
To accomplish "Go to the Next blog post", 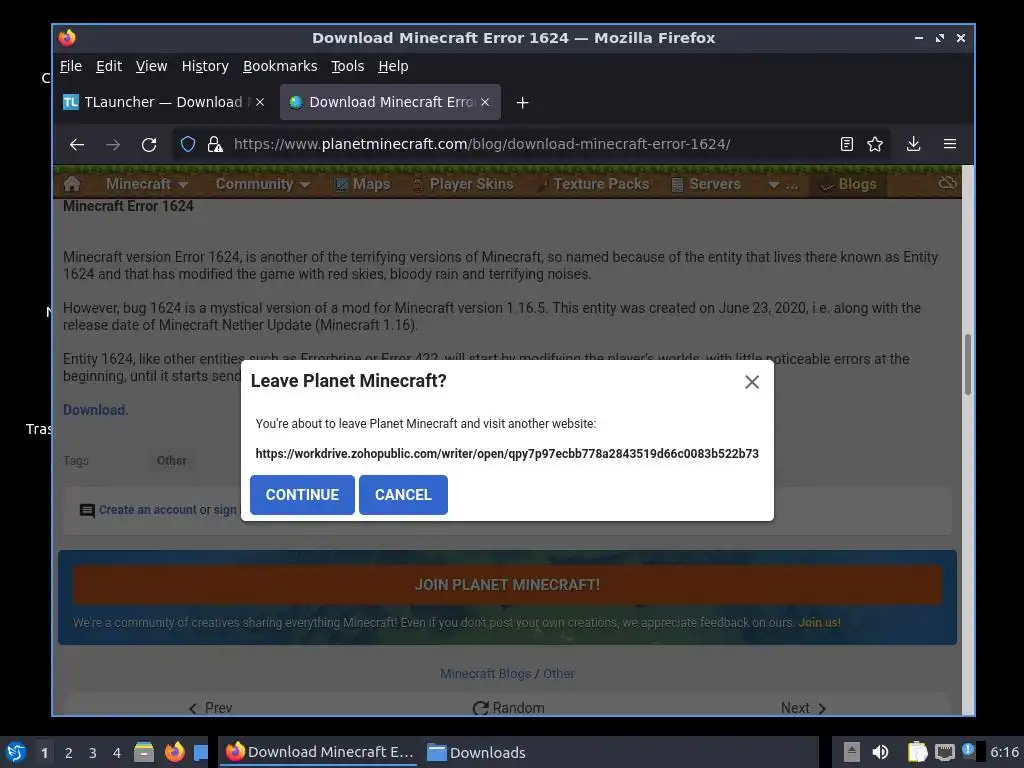I will click(x=803, y=708).
